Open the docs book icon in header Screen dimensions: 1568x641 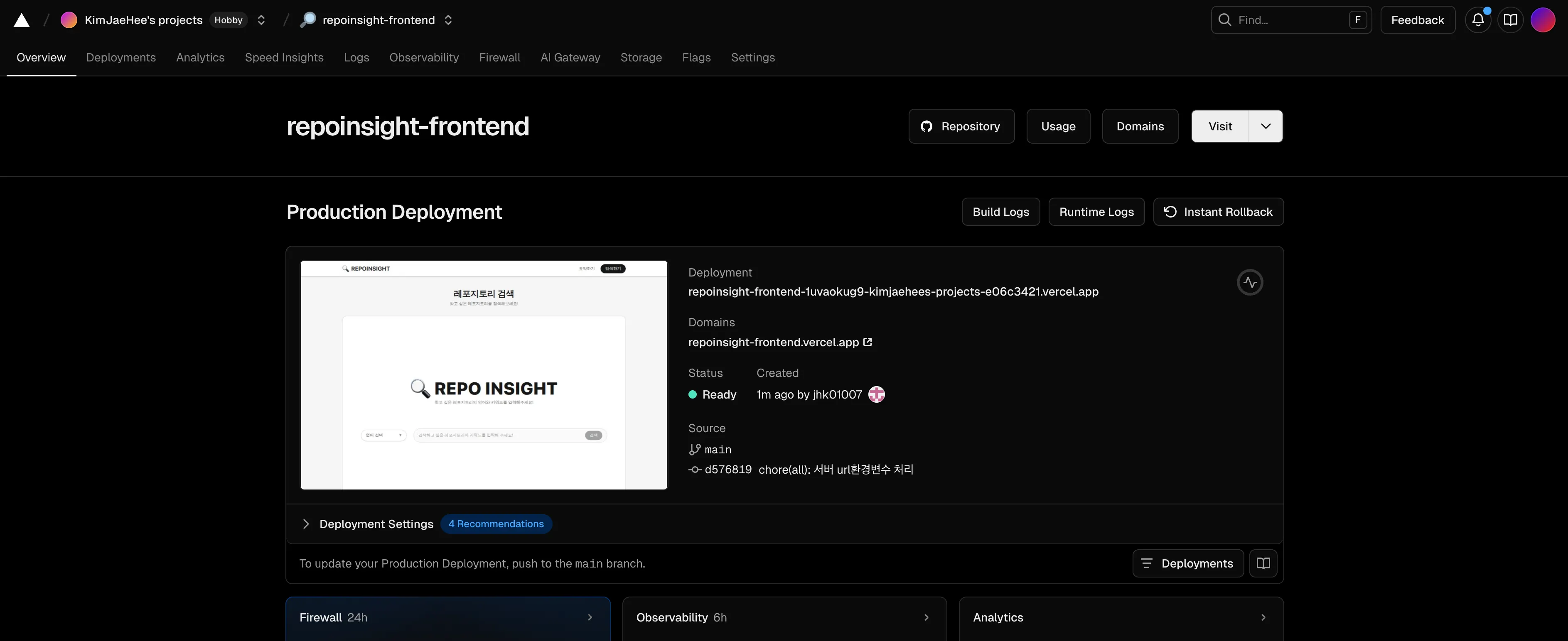click(1510, 20)
